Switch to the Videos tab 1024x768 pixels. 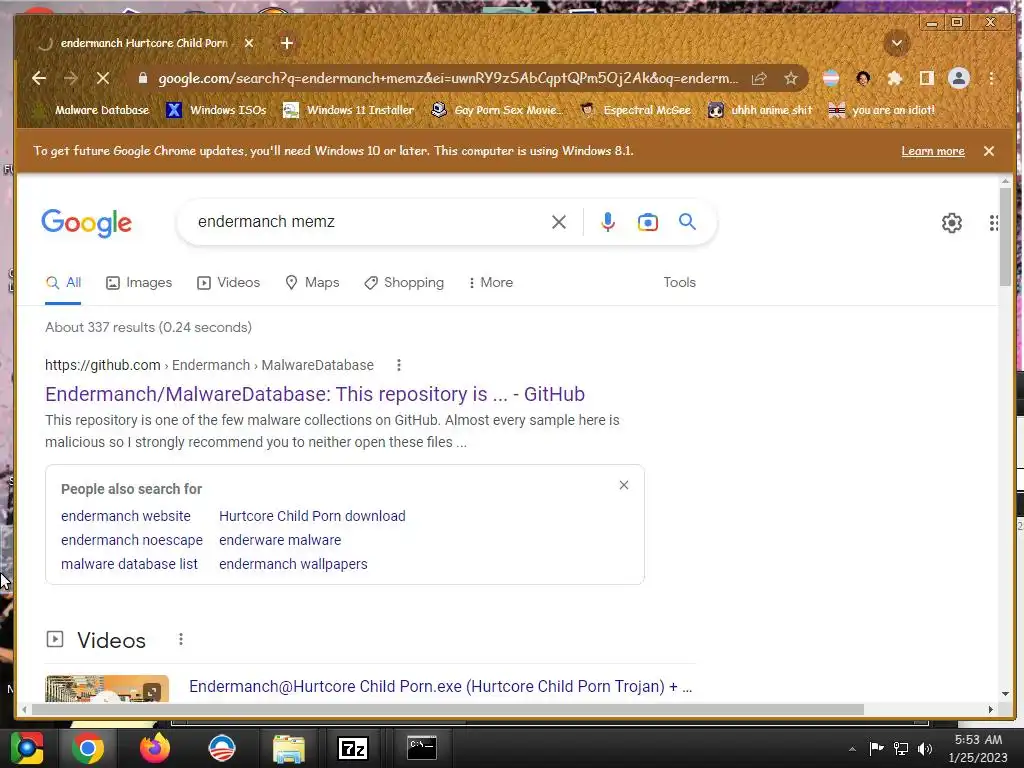point(229,283)
